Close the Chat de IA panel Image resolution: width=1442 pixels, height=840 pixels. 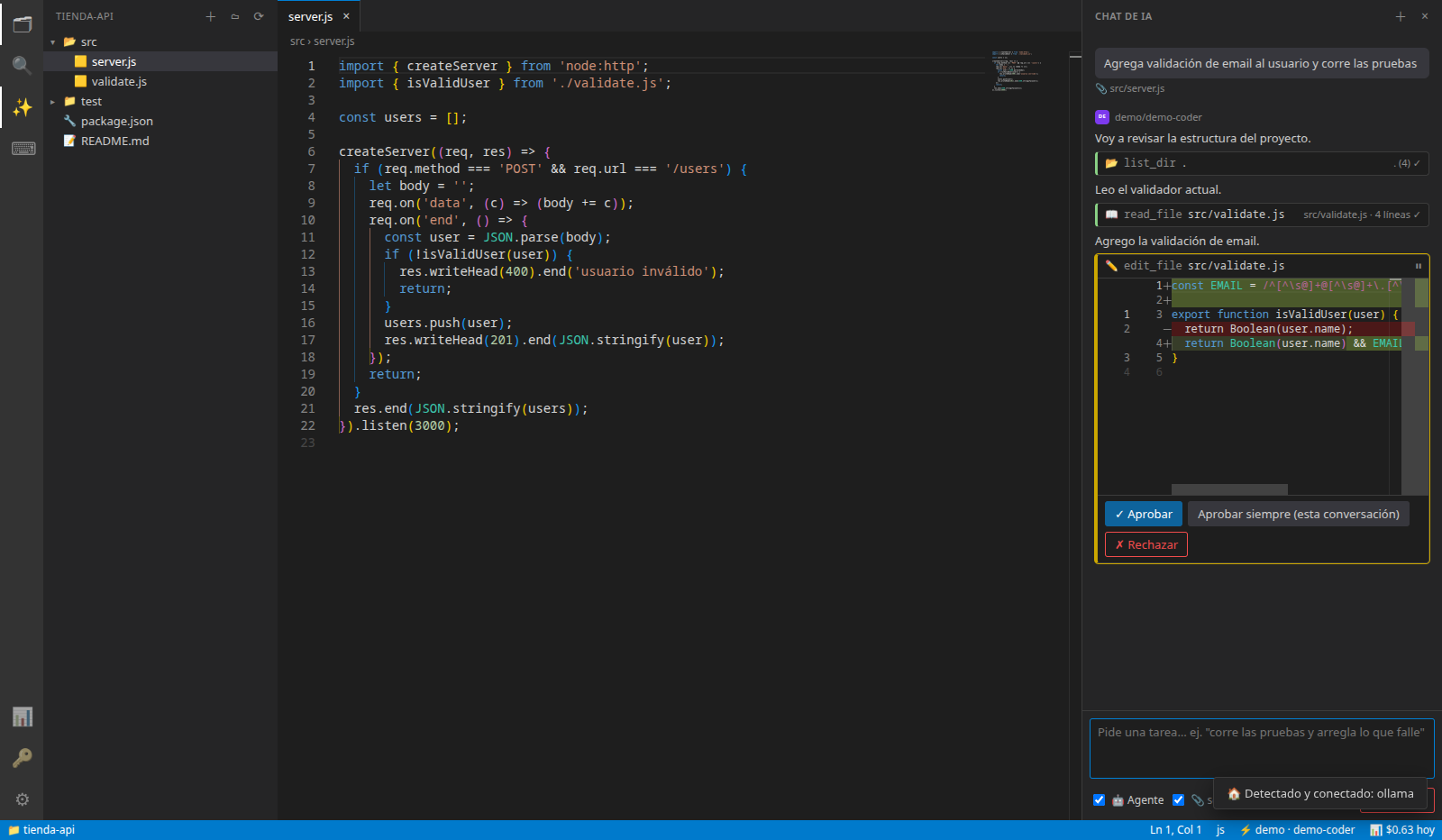click(x=1425, y=16)
